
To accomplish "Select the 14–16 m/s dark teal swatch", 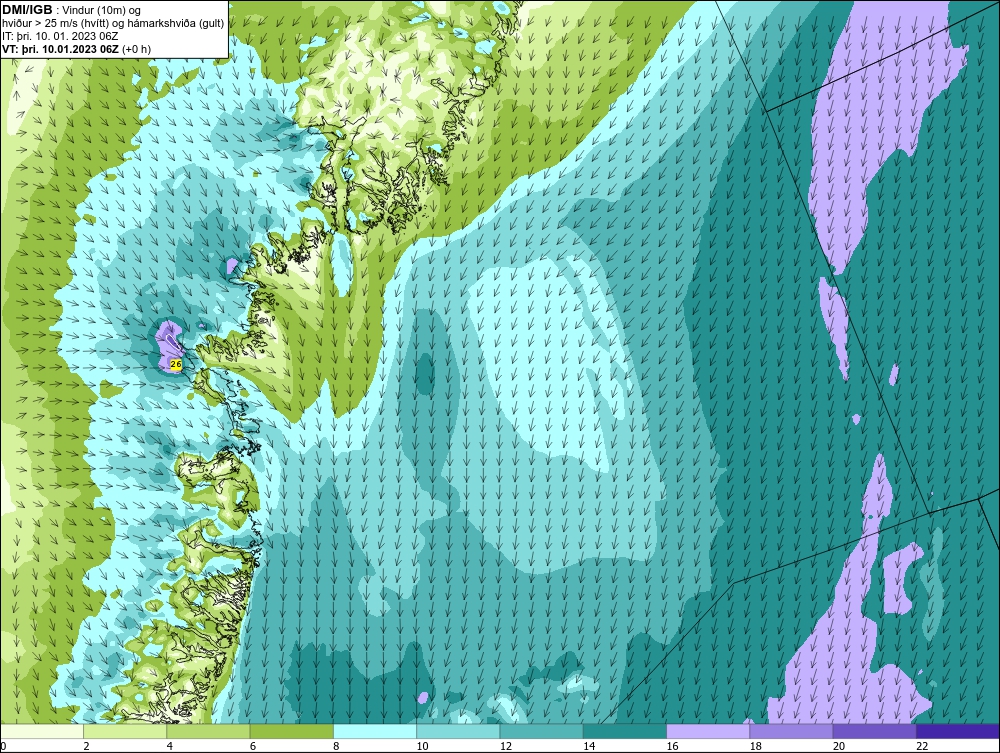I will point(625,731).
